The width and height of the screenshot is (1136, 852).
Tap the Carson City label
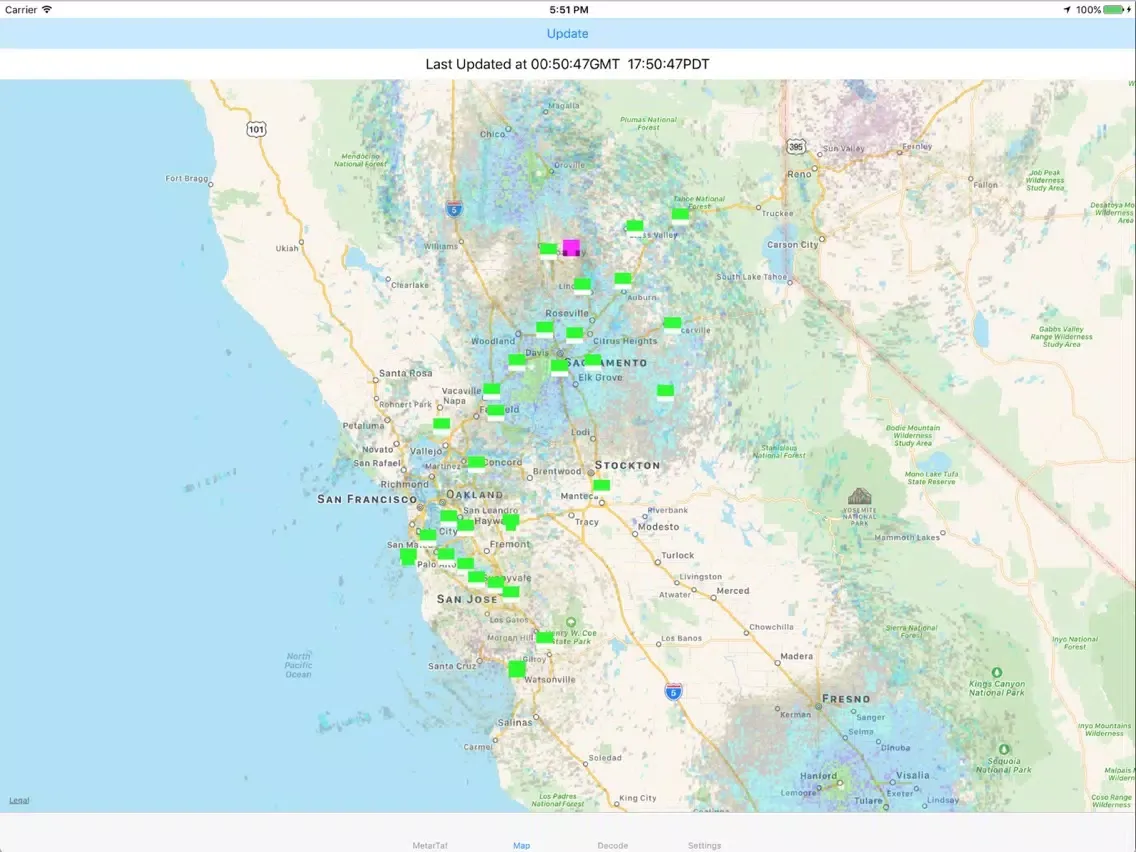coord(793,245)
